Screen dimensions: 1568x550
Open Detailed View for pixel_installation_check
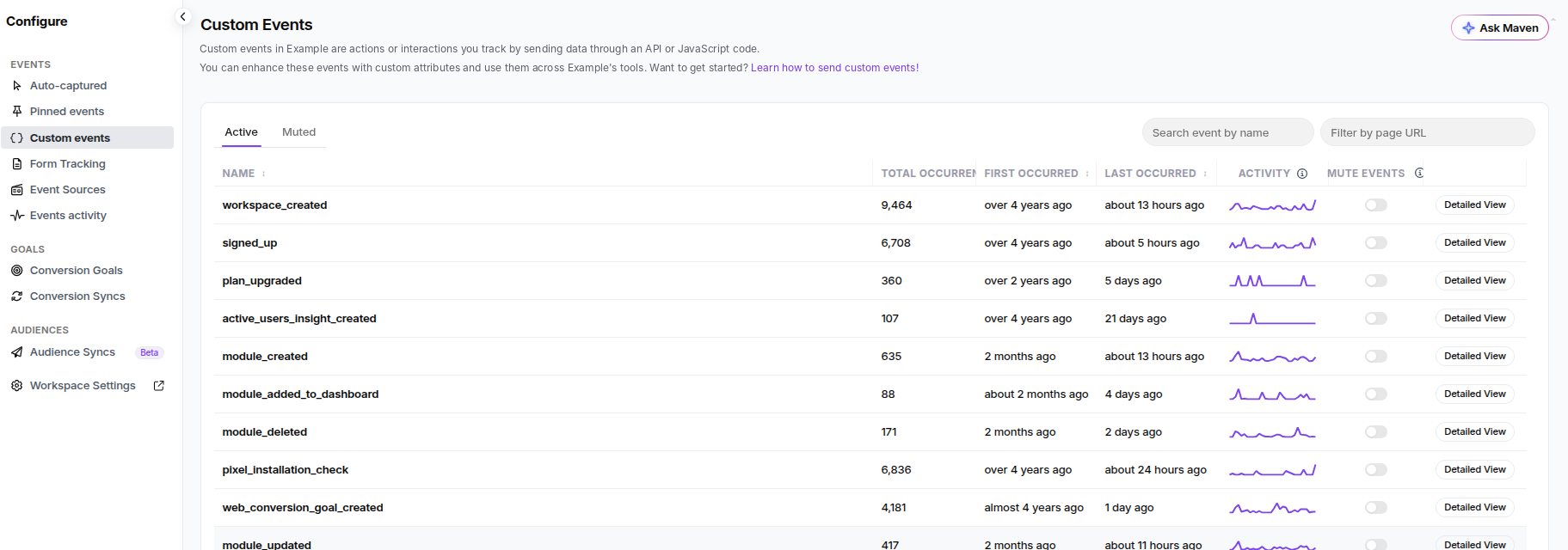coord(1475,470)
